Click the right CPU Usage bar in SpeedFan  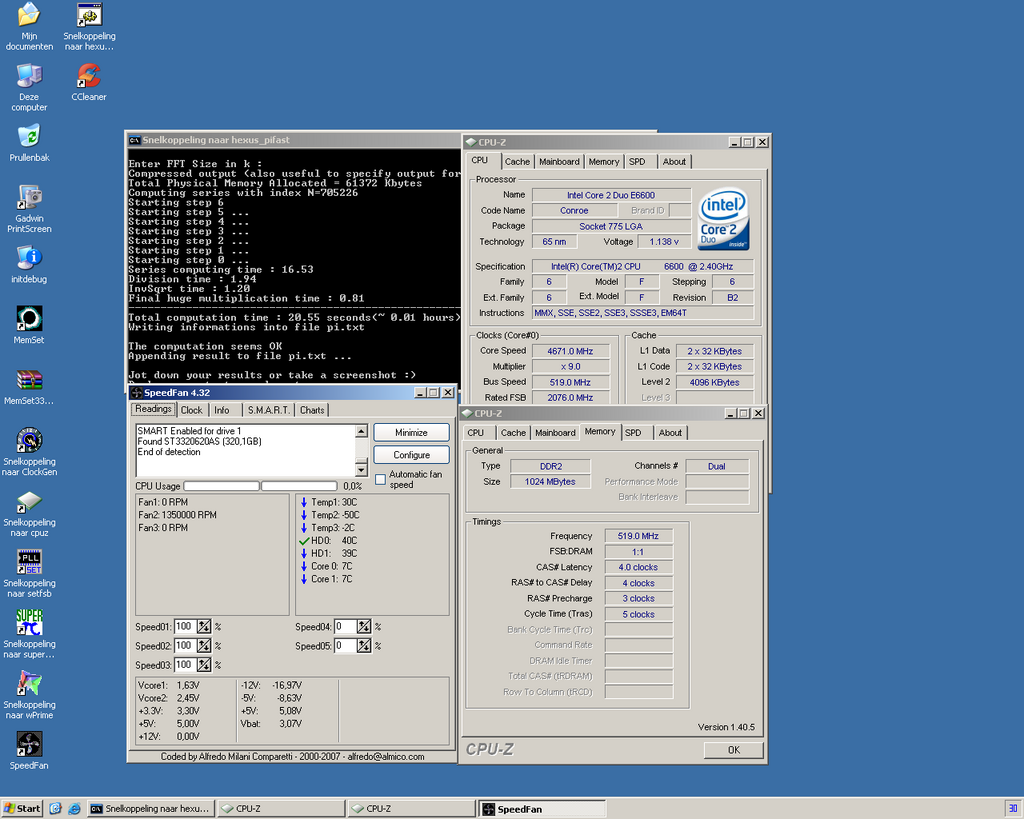(x=299, y=486)
